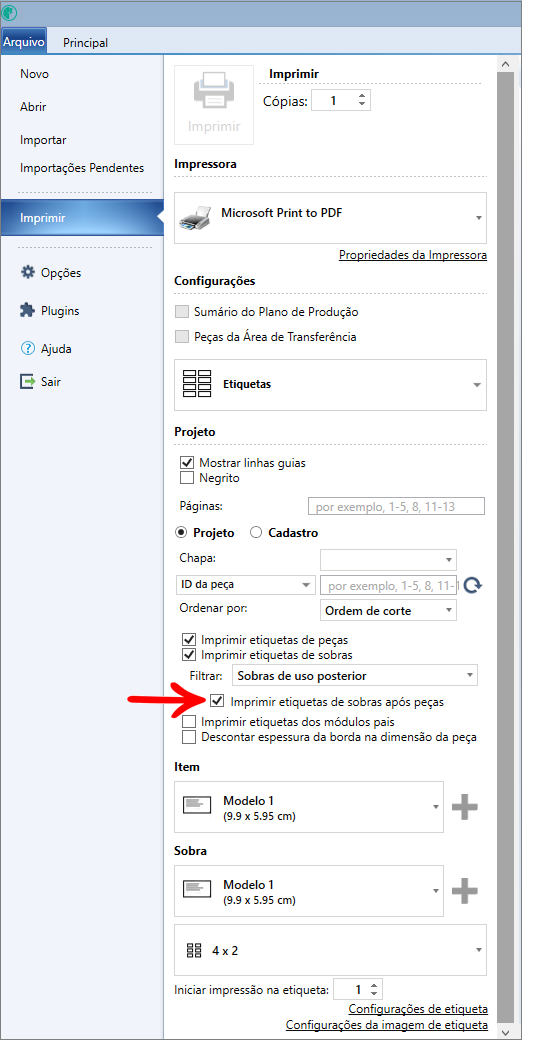Open Ajuda with the question mark icon

pos(27,349)
